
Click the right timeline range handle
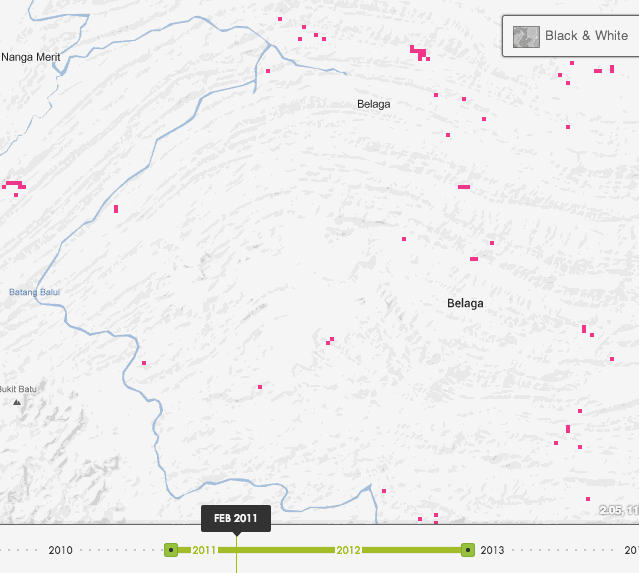click(x=467, y=549)
